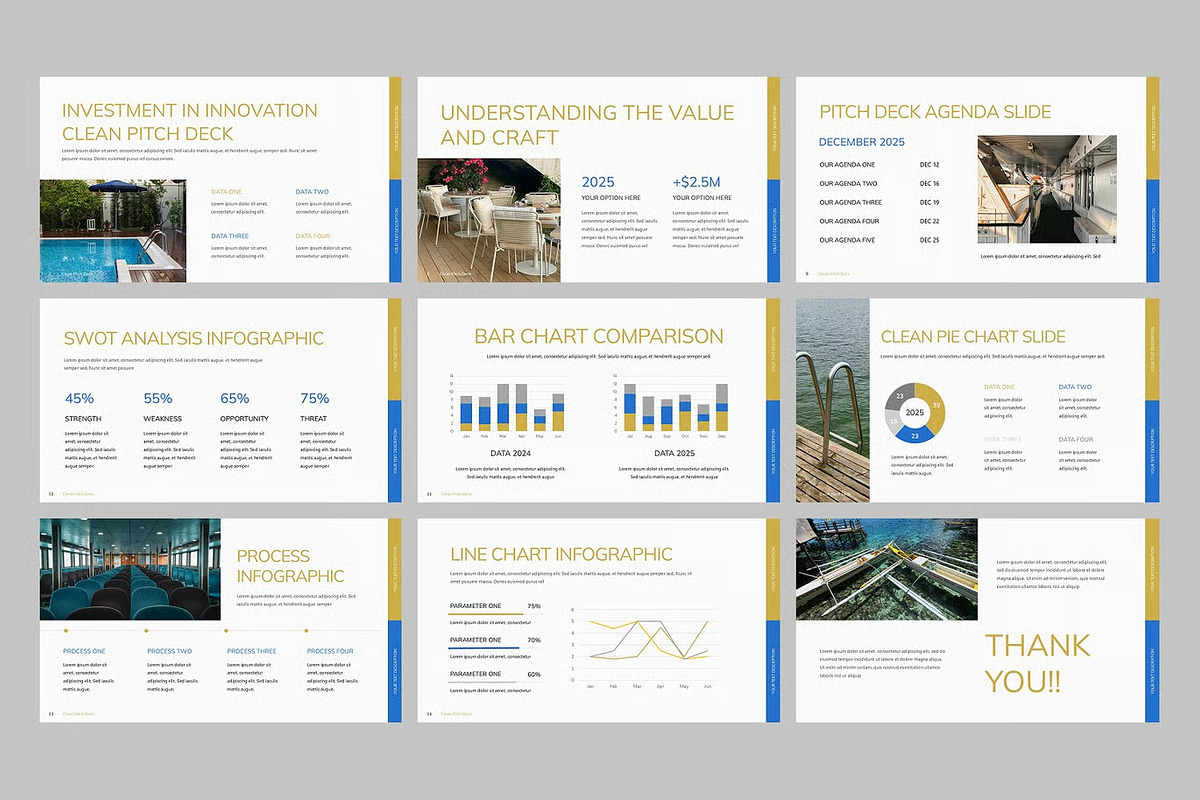The height and width of the screenshot is (800, 1200).
Task: Click the '65%' value above OPPORTUNITY
Action: pos(235,398)
